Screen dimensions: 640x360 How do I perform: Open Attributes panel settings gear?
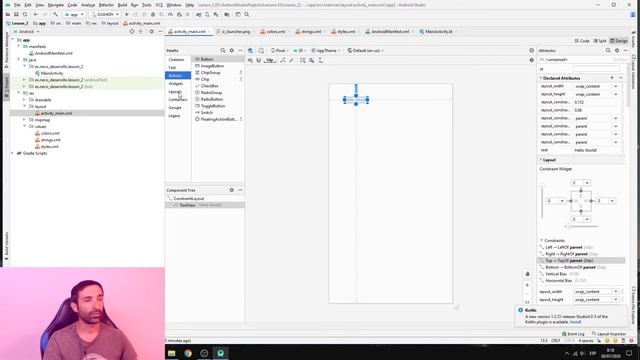click(617, 50)
